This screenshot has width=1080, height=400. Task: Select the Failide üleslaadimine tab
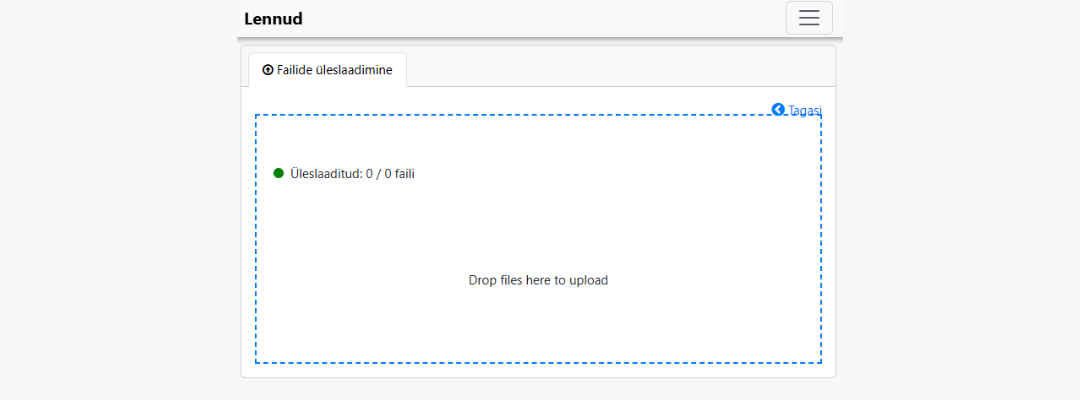coord(327,70)
